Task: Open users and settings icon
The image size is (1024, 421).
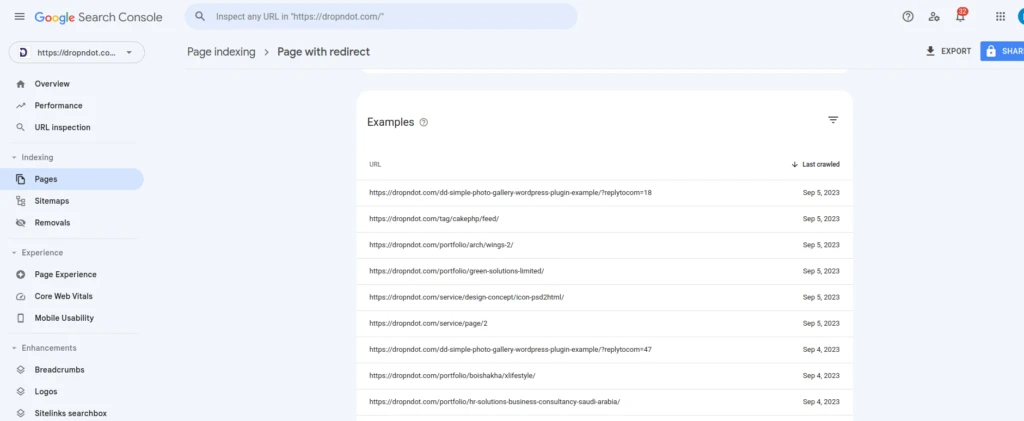Action: tap(934, 17)
